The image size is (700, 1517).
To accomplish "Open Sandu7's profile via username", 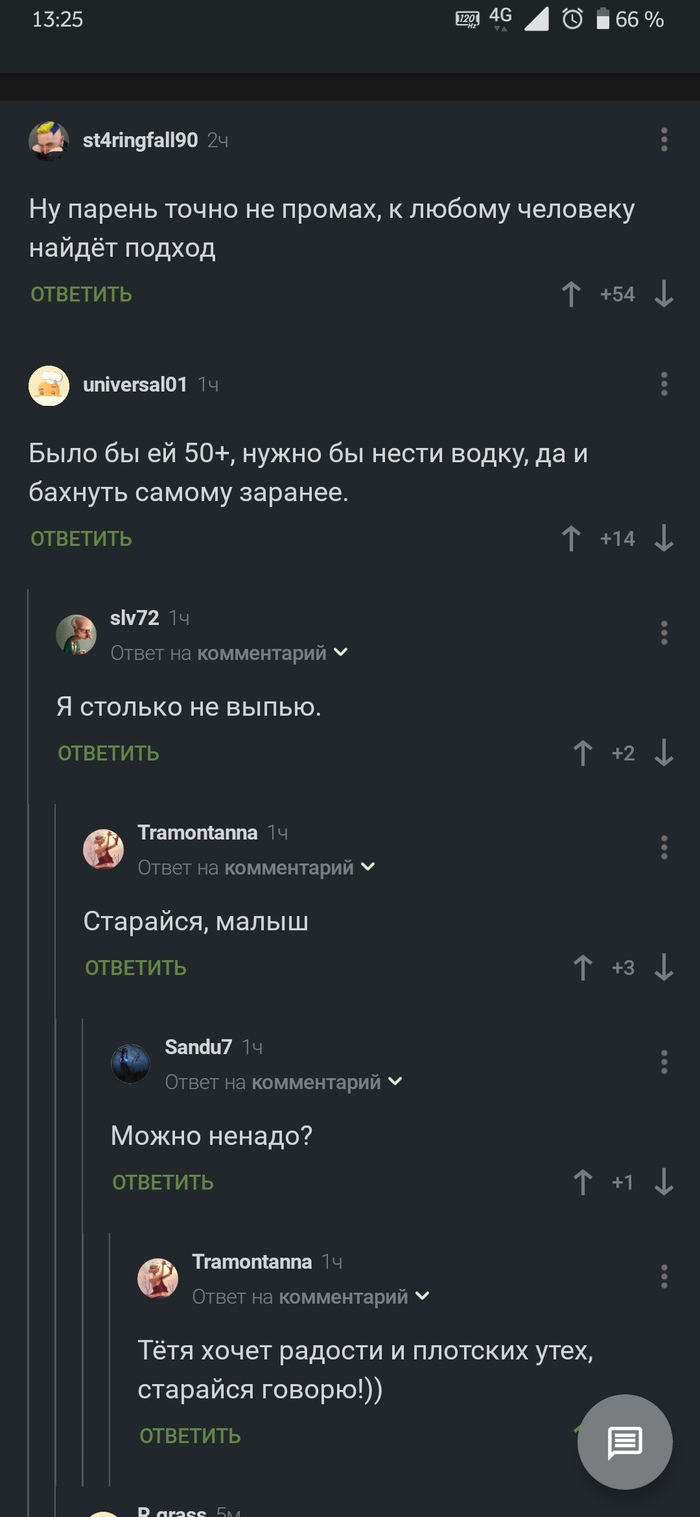I will [198, 1047].
